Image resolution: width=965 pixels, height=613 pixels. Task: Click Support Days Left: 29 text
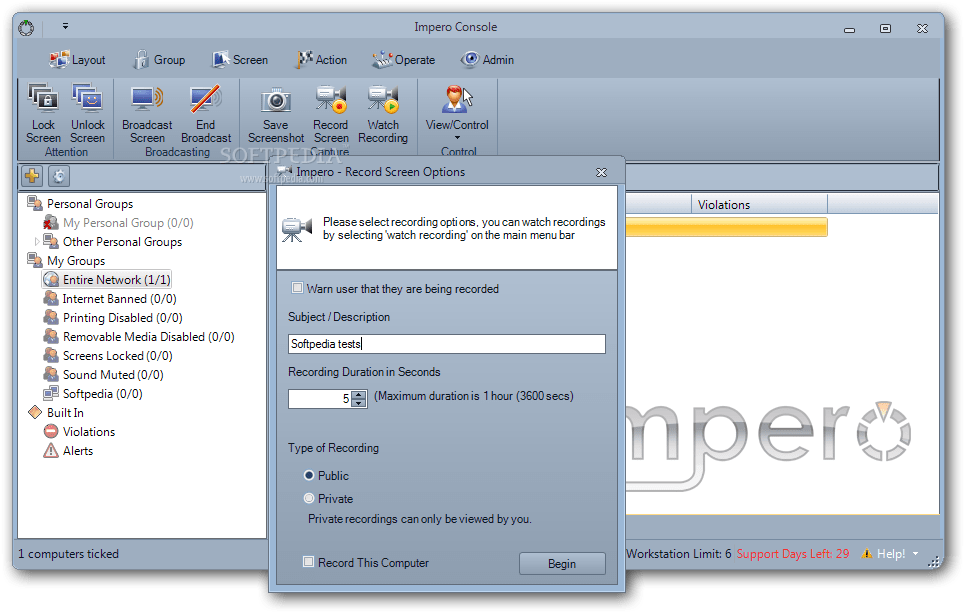click(x=793, y=553)
